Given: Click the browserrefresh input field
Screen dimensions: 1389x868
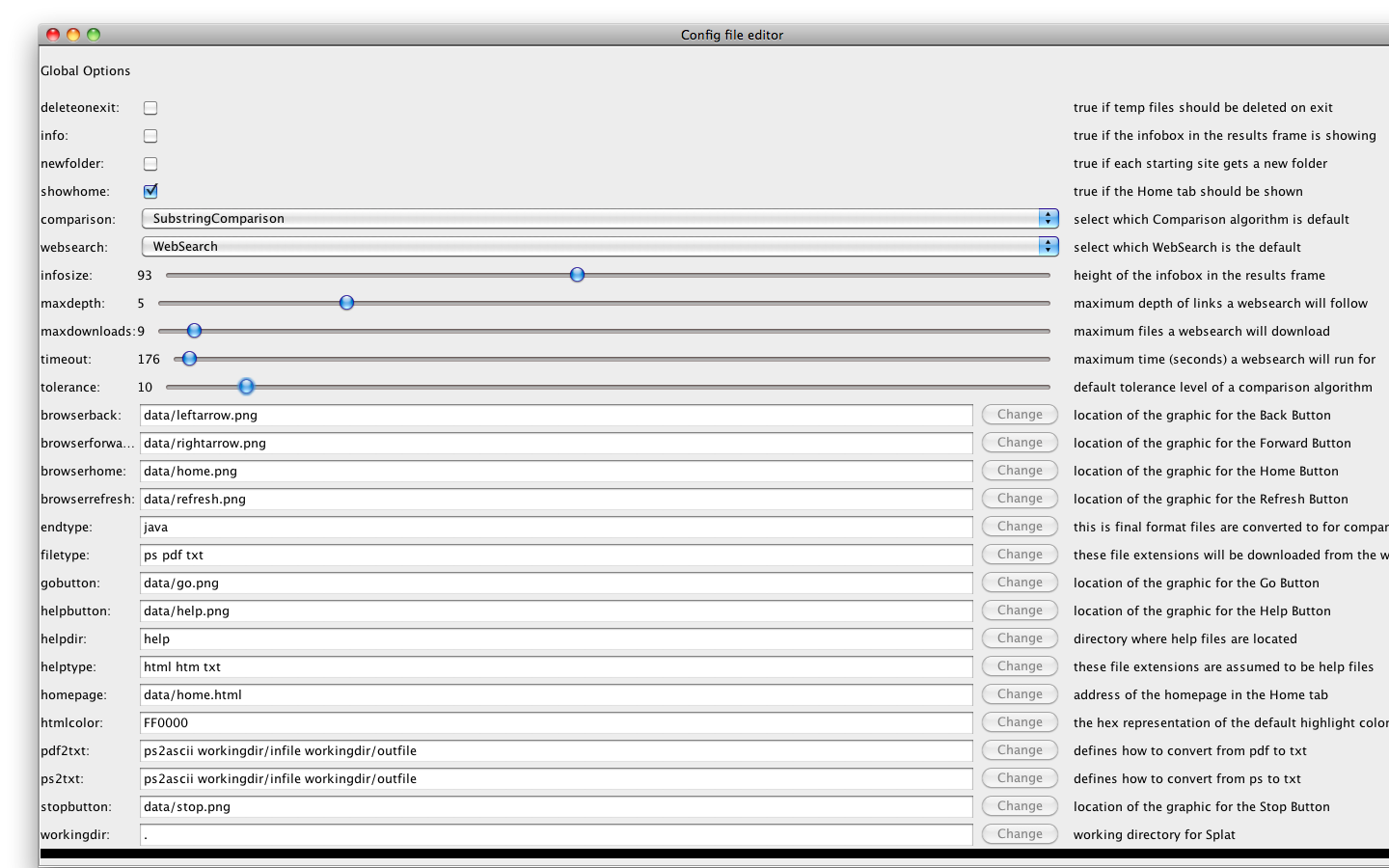Looking at the screenshot, I should coord(557,500).
